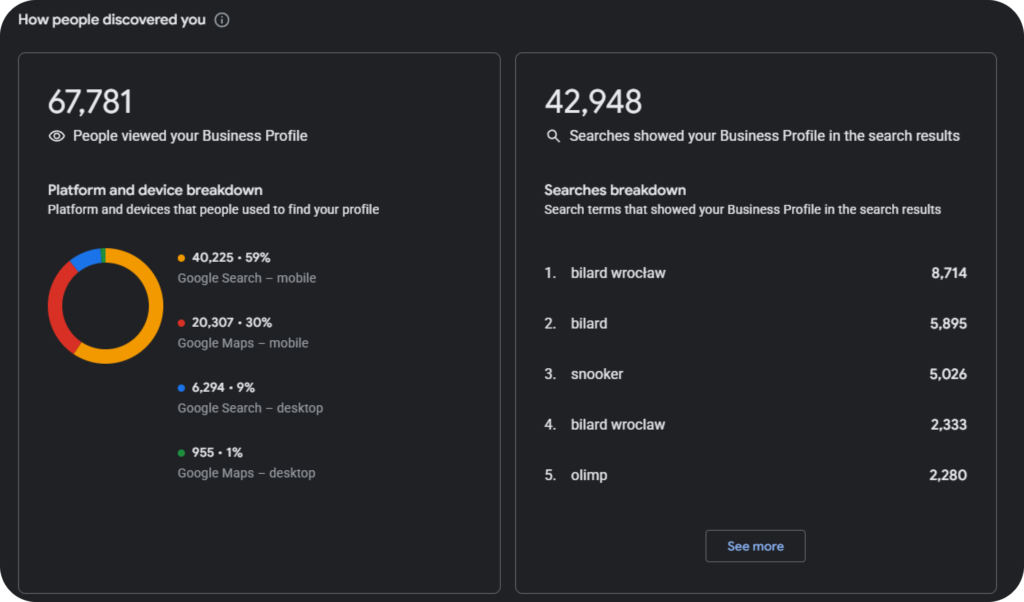Click the Searches breakdown heading
Image resolution: width=1024 pixels, height=602 pixels.
(x=615, y=190)
